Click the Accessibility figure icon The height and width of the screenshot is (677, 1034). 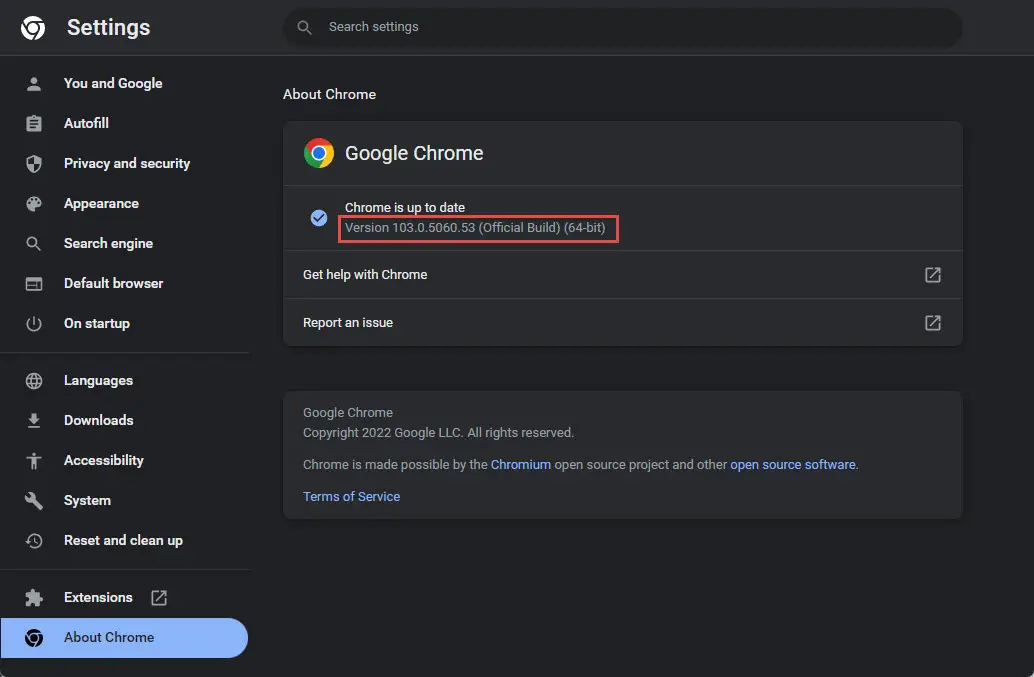point(34,461)
